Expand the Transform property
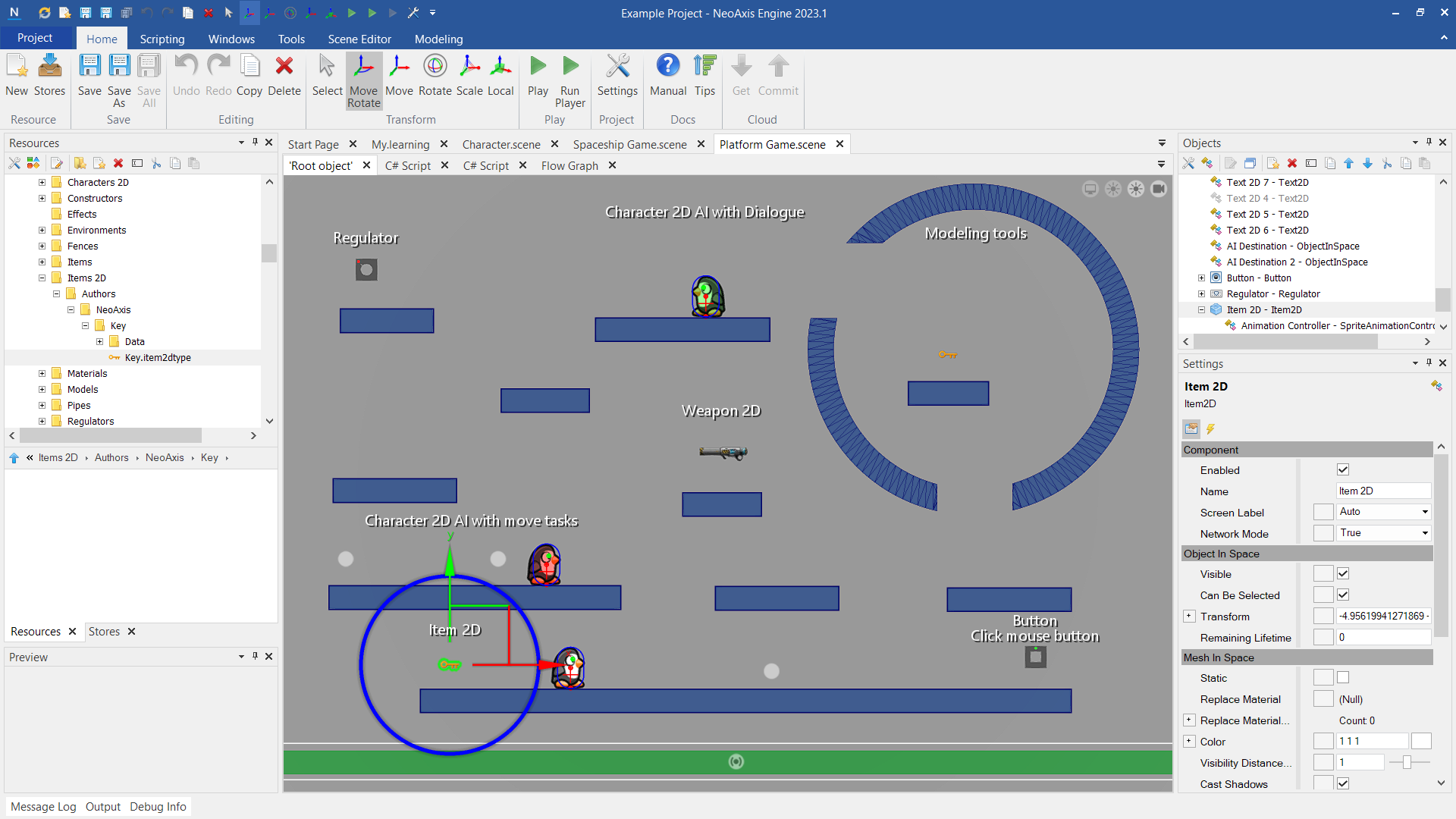Image resolution: width=1456 pixels, height=819 pixels. click(x=1189, y=617)
